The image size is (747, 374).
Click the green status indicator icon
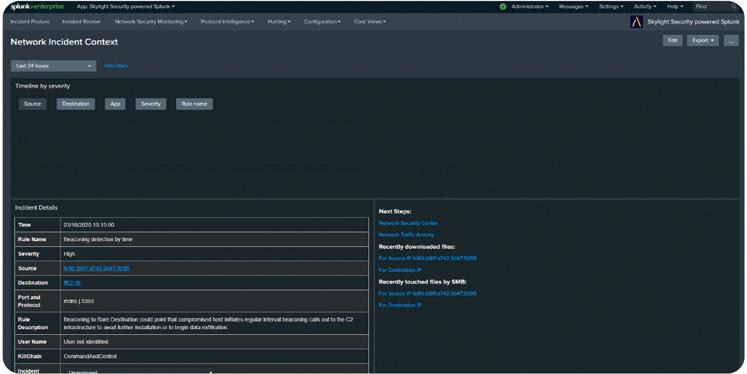pyautogui.click(x=503, y=7)
